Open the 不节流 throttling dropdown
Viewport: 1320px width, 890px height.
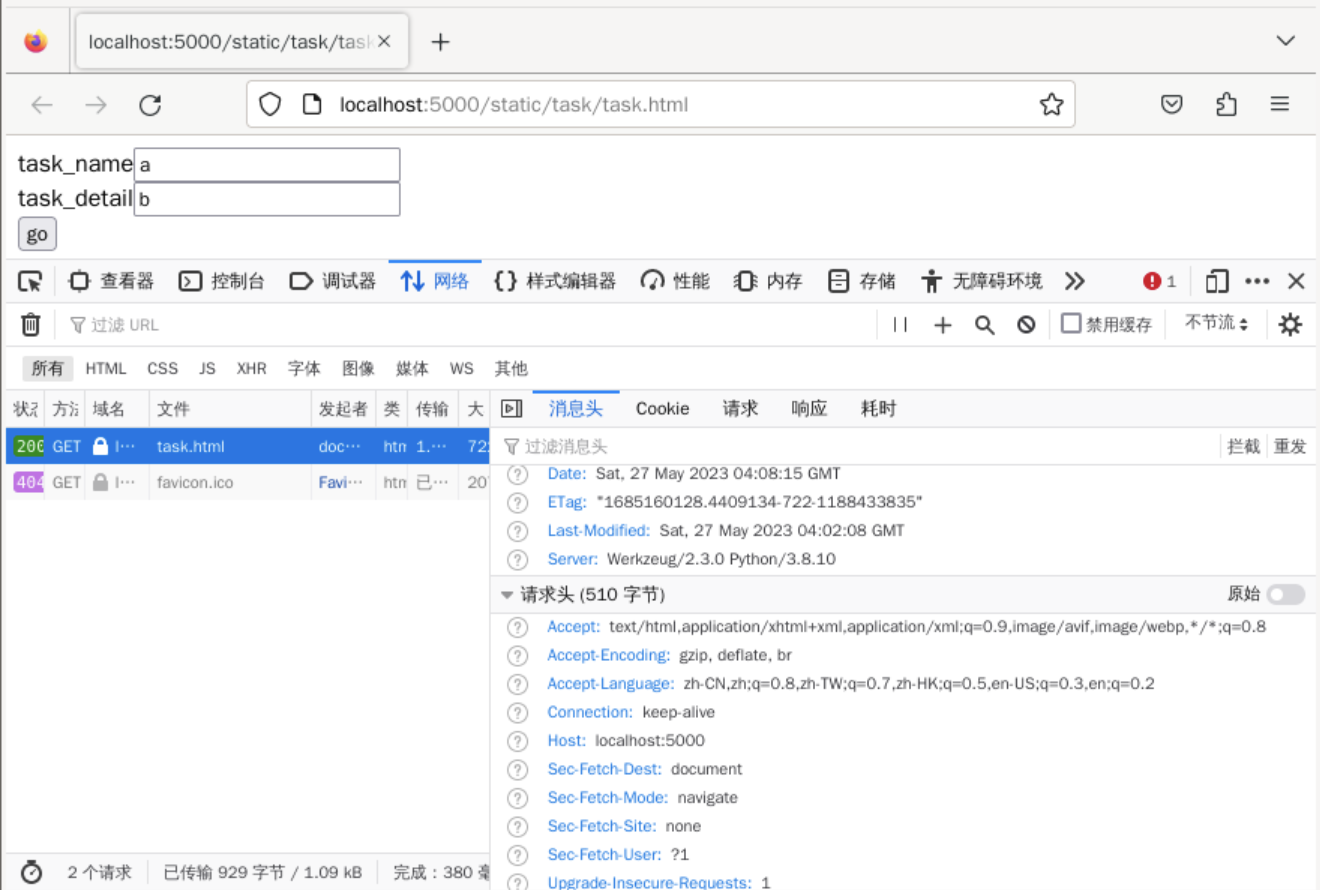(x=1216, y=323)
